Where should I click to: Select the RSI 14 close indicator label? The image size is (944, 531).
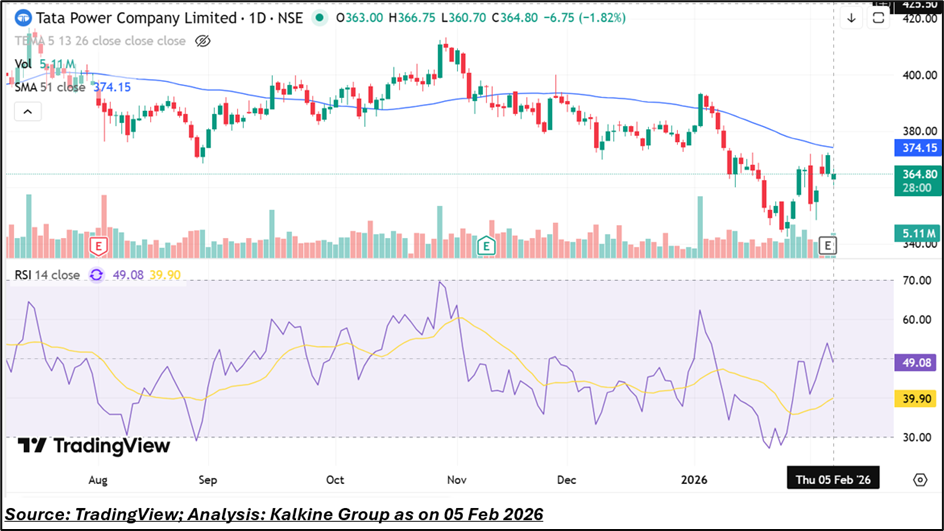(47, 275)
